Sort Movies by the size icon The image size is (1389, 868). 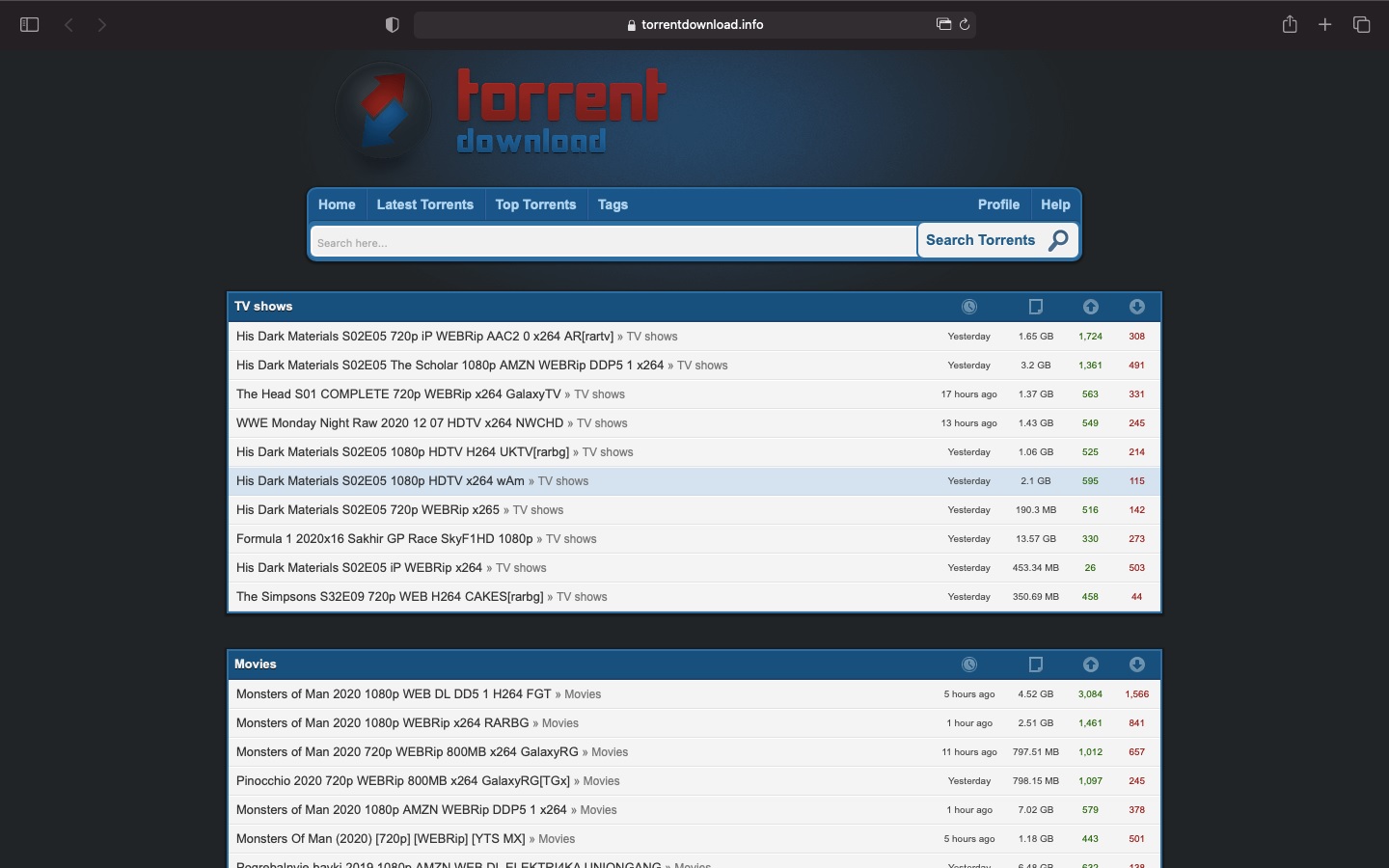[1036, 665]
